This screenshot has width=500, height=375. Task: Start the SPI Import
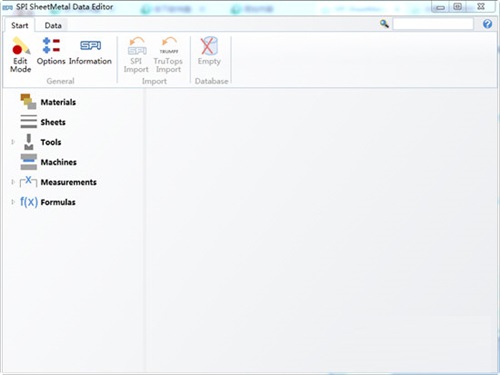(x=136, y=55)
